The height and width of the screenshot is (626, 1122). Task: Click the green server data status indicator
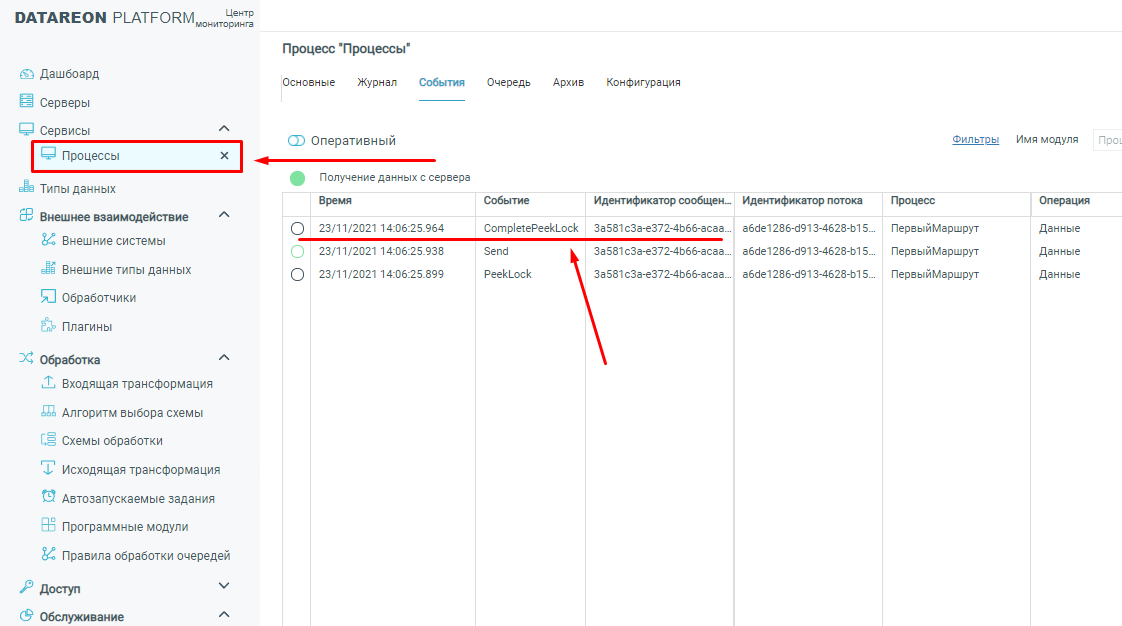[297, 178]
